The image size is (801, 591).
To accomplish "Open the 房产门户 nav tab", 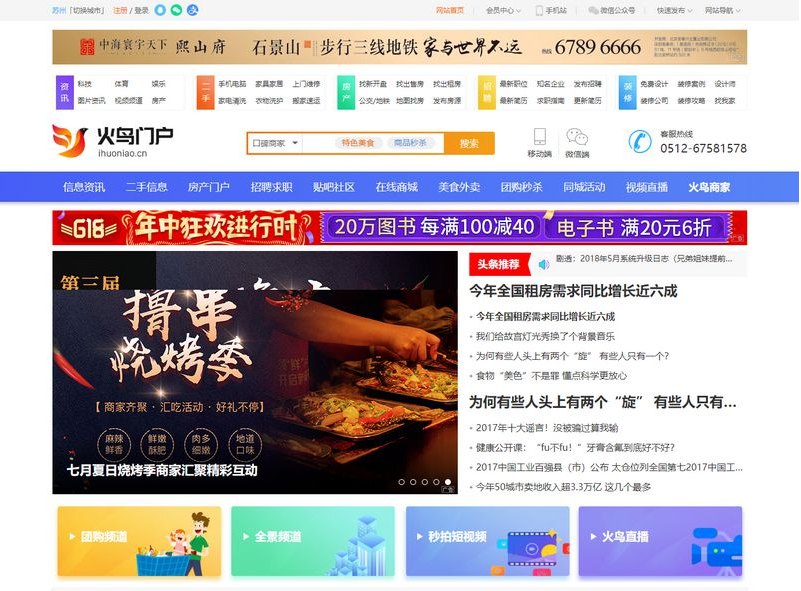I will point(209,187).
